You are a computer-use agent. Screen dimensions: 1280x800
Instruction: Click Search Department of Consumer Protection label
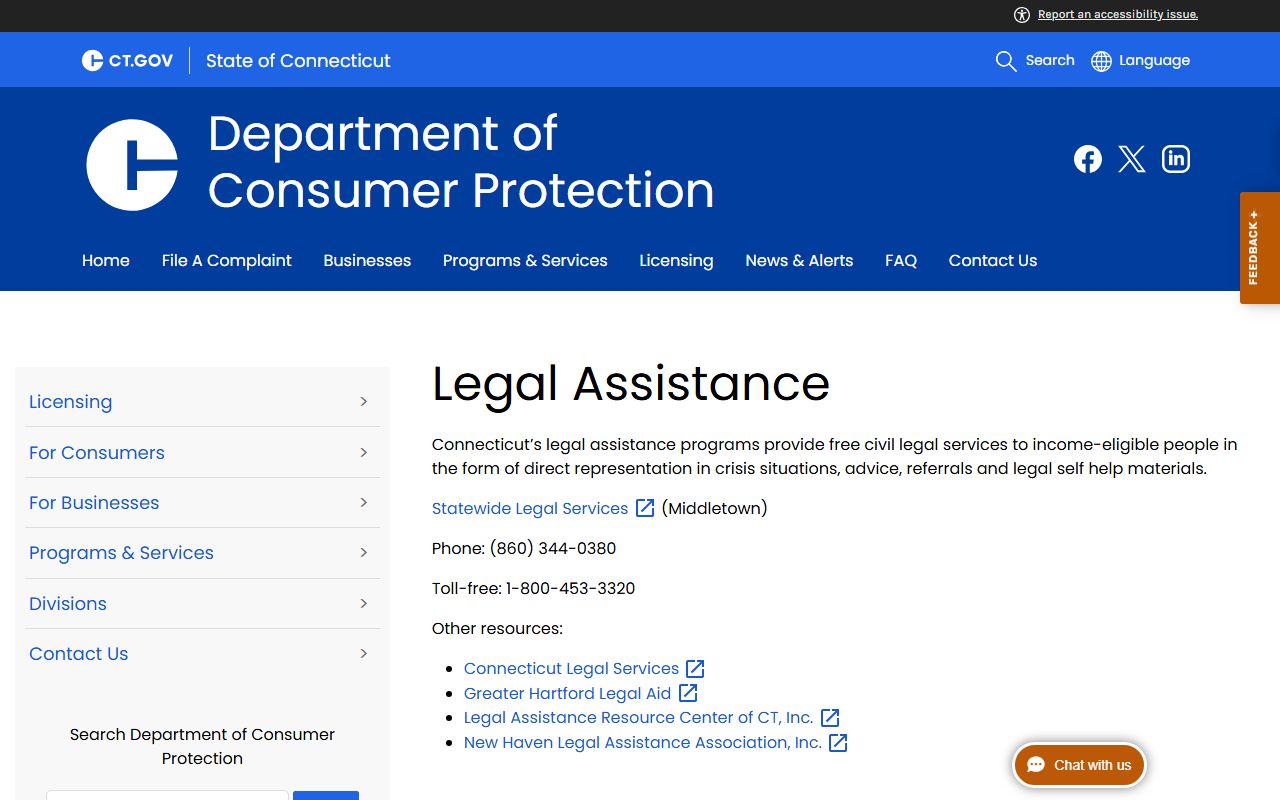tap(202, 746)
